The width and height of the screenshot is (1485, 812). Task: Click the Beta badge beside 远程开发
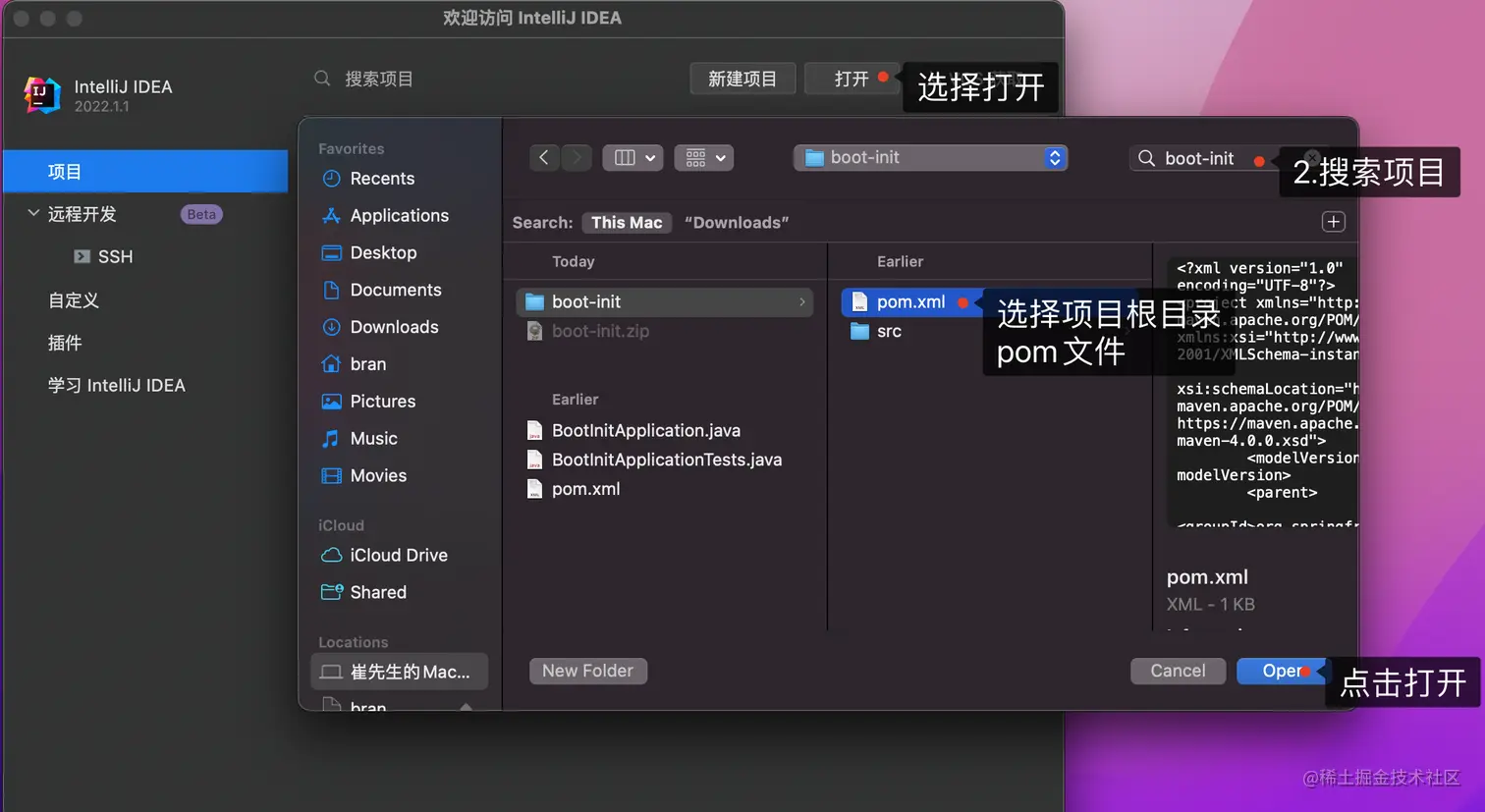point(201,214)
